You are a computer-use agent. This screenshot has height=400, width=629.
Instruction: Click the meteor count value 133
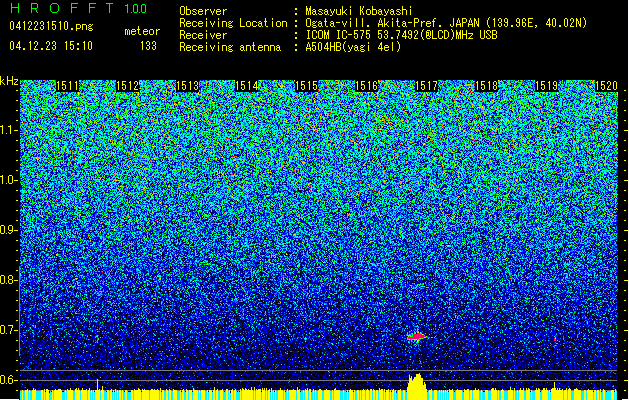(148, 46)
